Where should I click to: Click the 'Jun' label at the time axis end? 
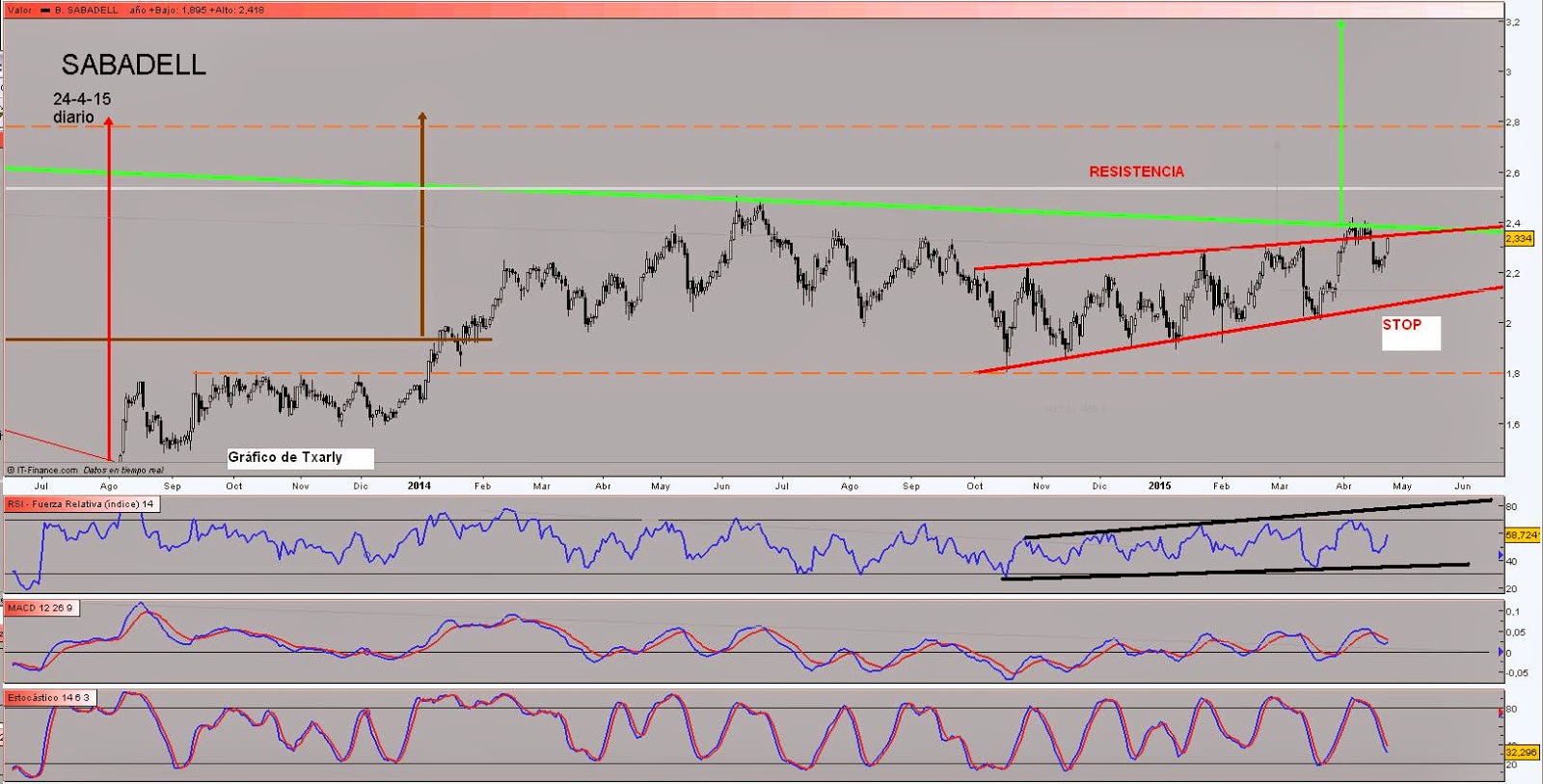(1462, 486)
